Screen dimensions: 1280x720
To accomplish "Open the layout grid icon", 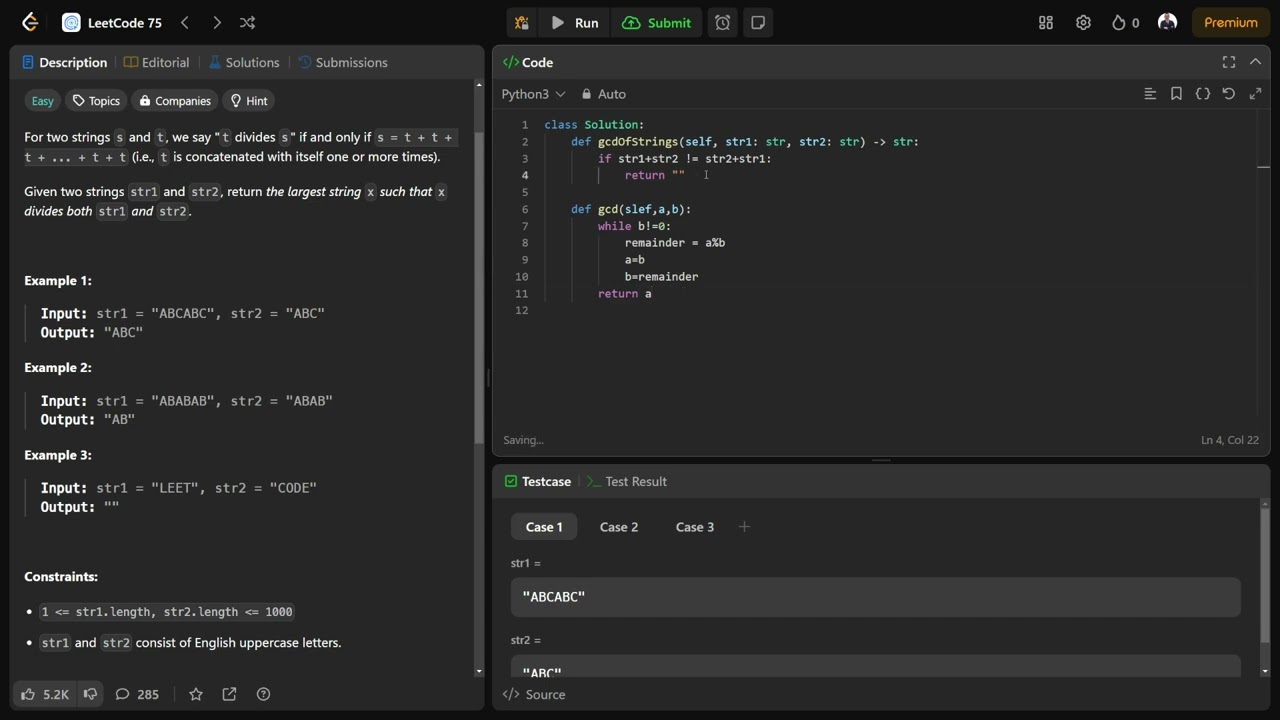I will pos(1046,22).
